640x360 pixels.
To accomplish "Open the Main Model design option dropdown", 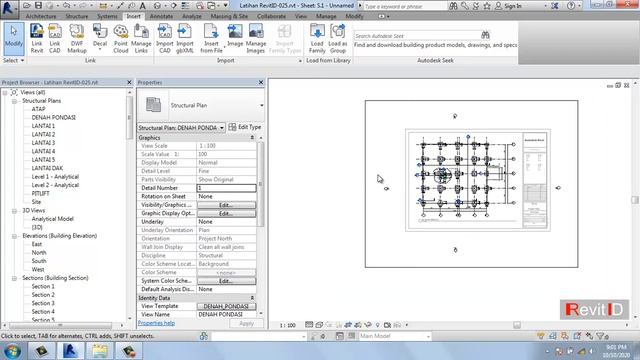I will (x=428, y=336).
